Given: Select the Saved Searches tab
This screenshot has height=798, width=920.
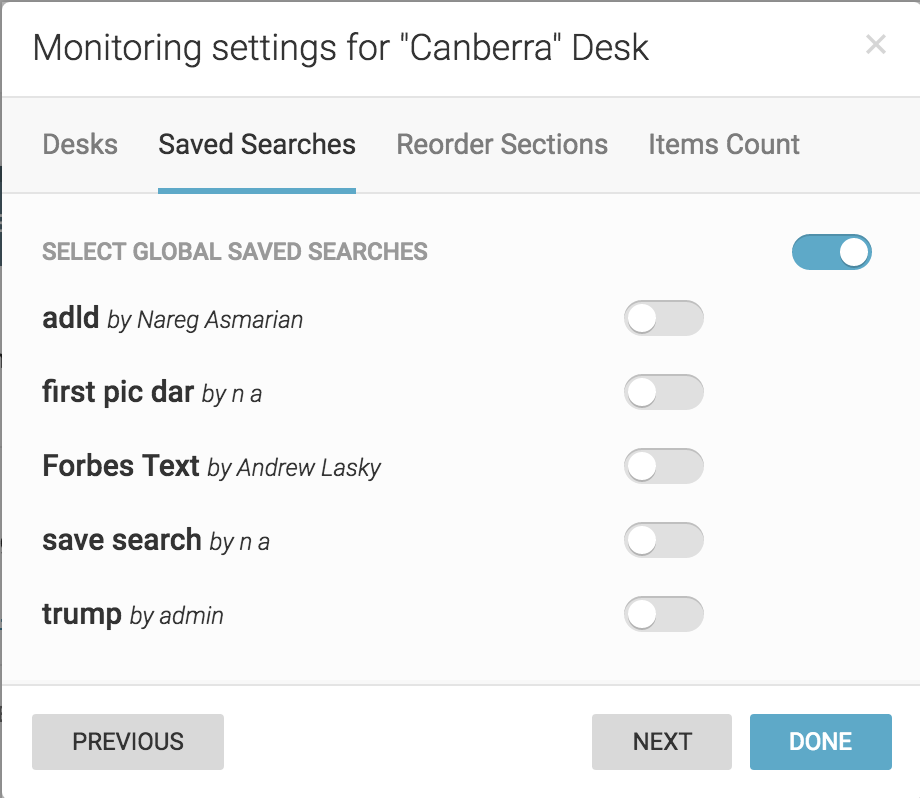Looking at the screenshot, I should (x=256, y=144).
